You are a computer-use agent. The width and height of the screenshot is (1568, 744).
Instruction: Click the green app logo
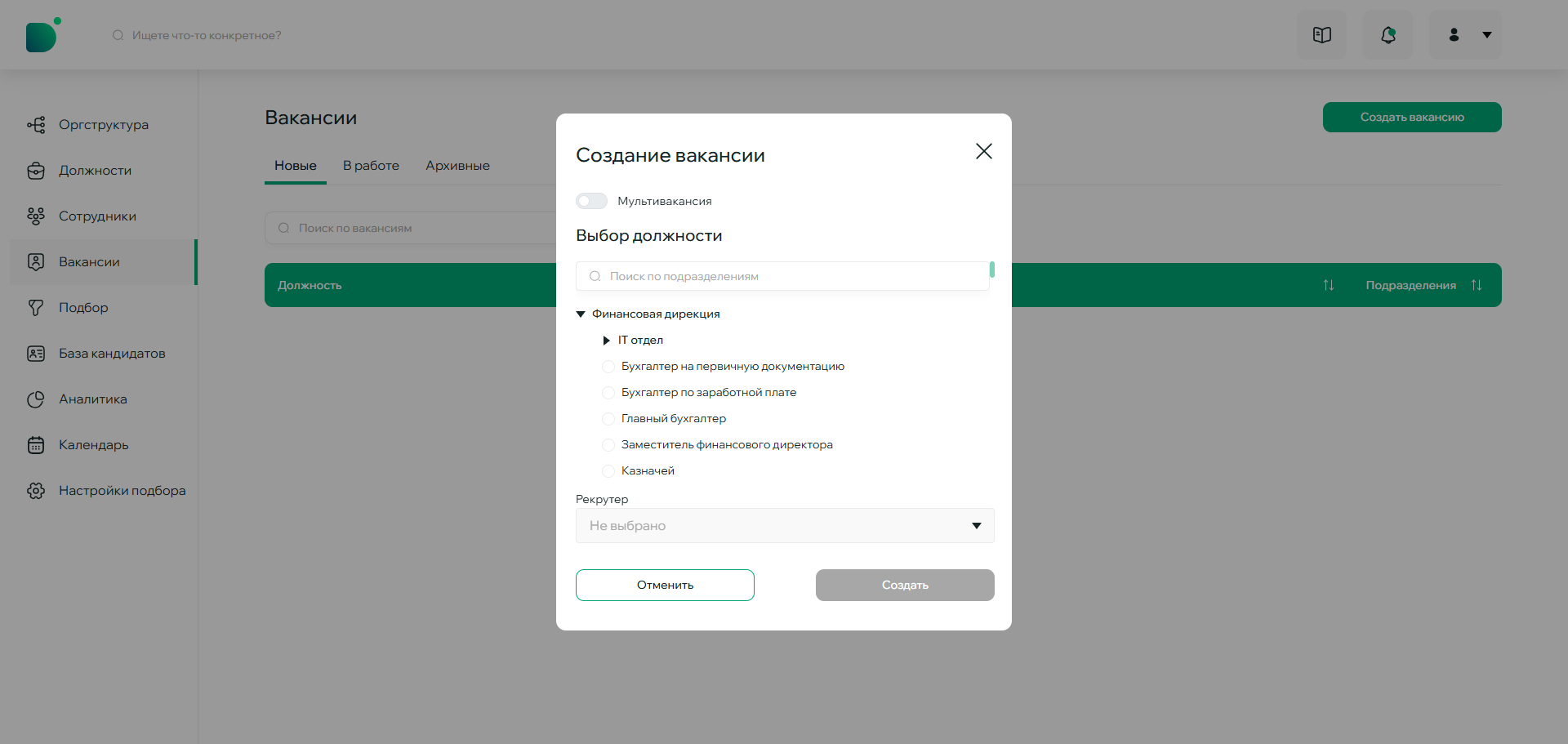tap(42, 35)
